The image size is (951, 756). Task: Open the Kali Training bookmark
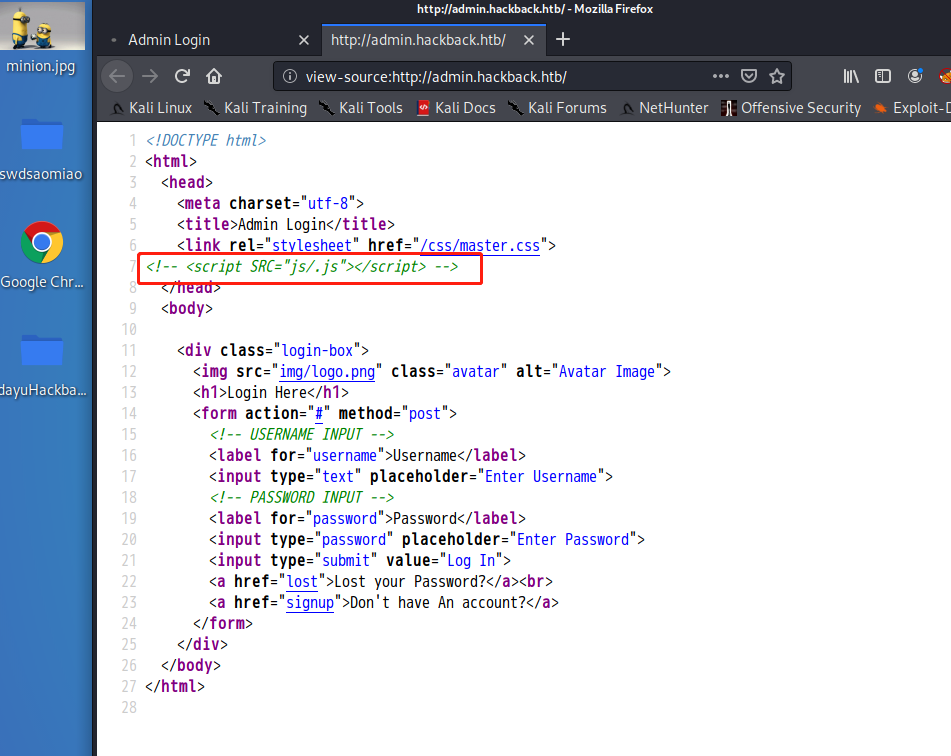256,108
